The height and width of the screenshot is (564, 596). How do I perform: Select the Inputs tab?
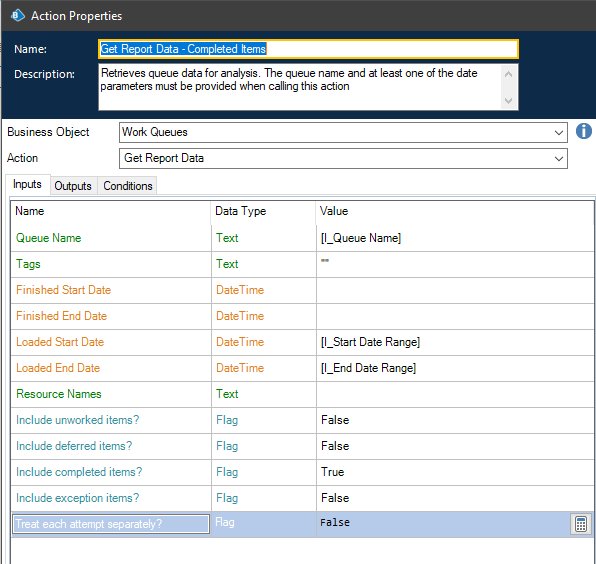pos(27,184)
